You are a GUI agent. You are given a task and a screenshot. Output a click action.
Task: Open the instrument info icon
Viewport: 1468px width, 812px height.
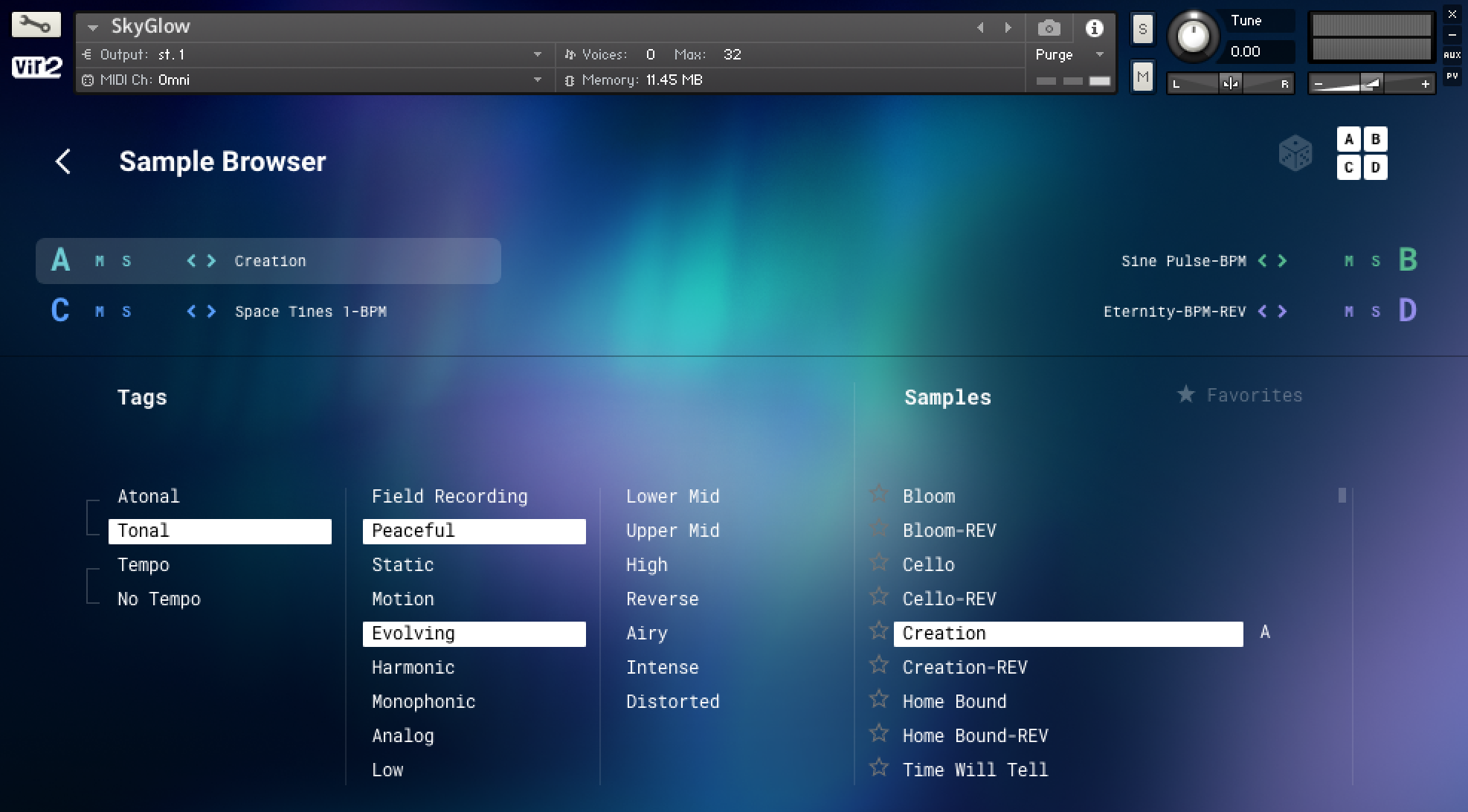coord(1093,28)
